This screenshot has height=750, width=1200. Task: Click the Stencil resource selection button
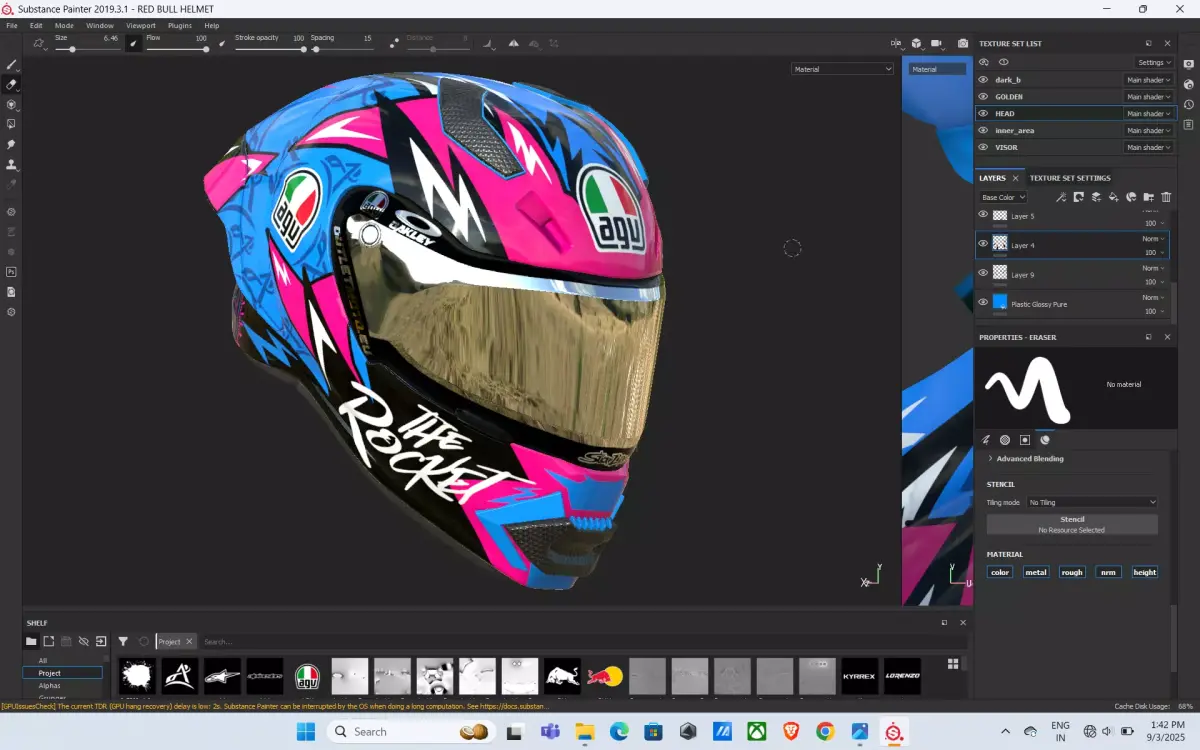click(x=1072, y=524)
